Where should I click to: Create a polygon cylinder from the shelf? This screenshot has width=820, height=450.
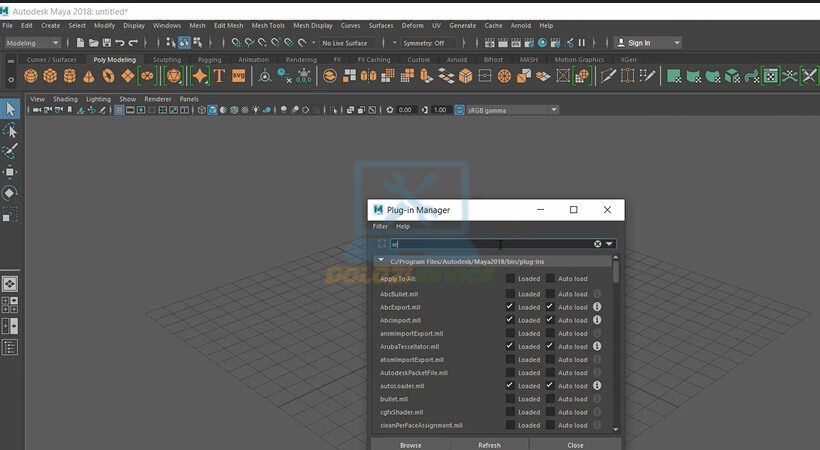70,76
